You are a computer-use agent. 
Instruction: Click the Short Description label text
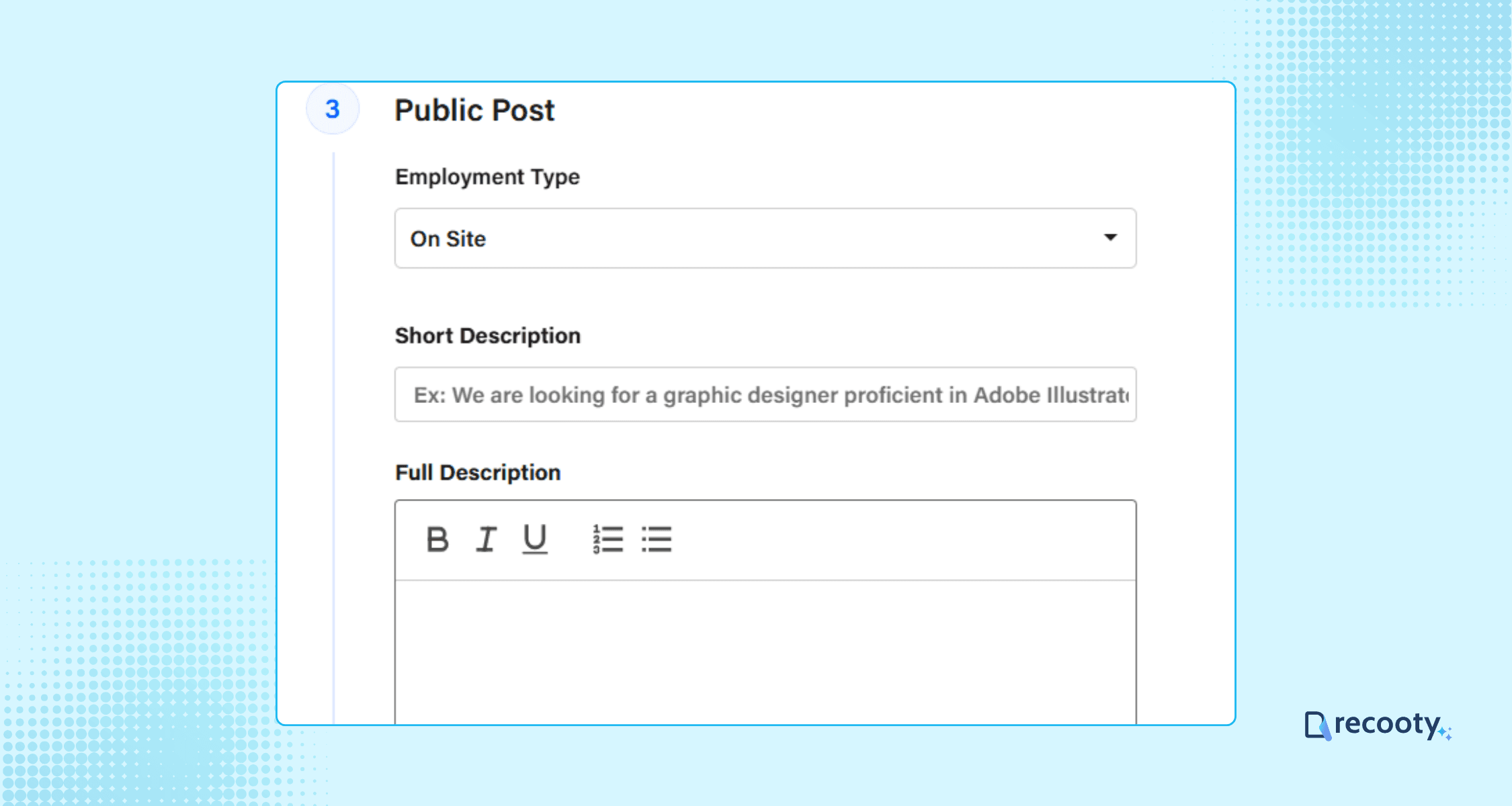pyautogui.click(x=487, y=335)
